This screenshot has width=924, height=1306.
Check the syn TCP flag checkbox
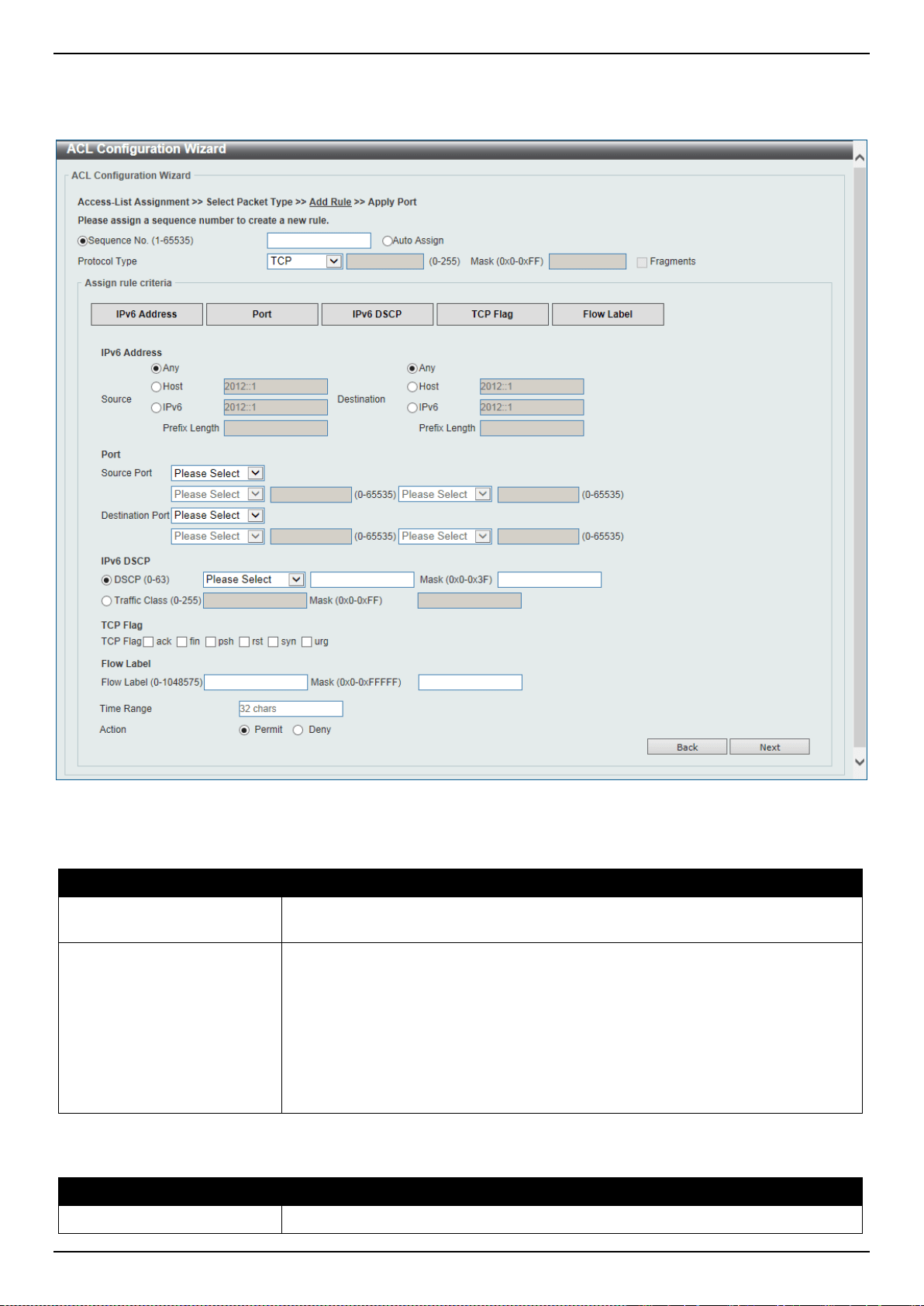[273, 641]
